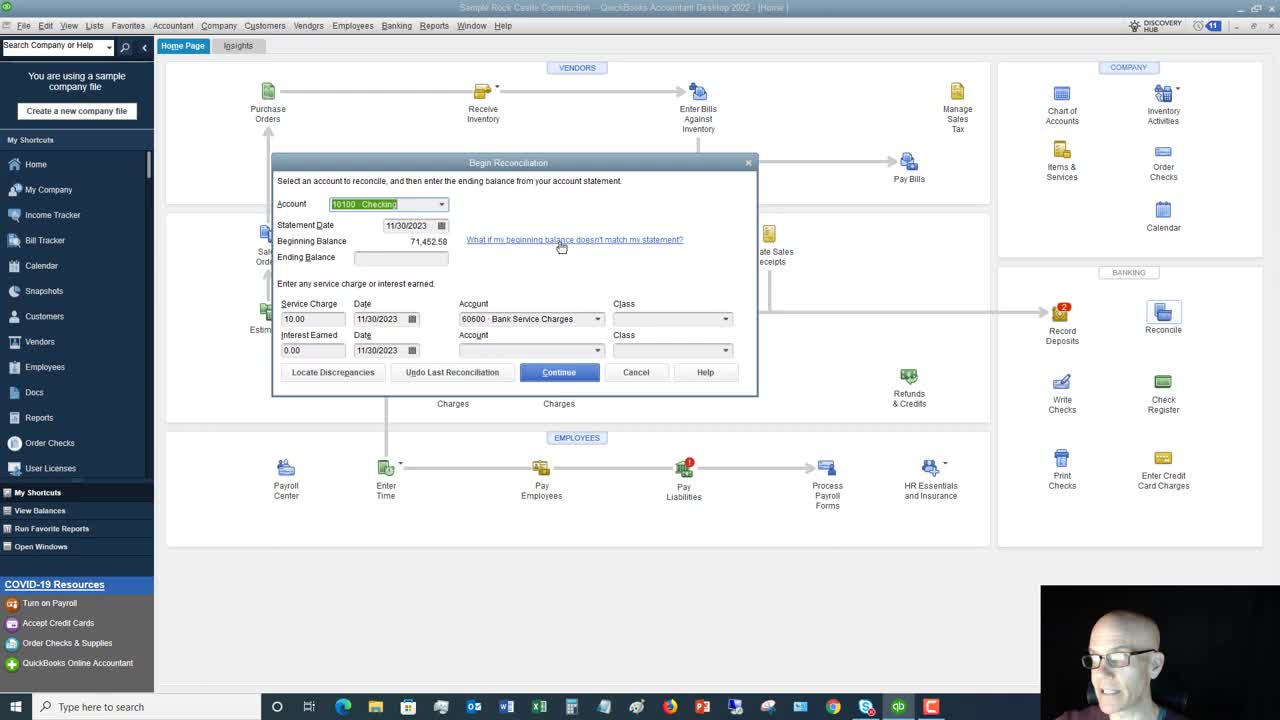Open beginning balance mismatch help link
Image resolution: width=1280 pixels, height=720 pixels.
[575, 240]
